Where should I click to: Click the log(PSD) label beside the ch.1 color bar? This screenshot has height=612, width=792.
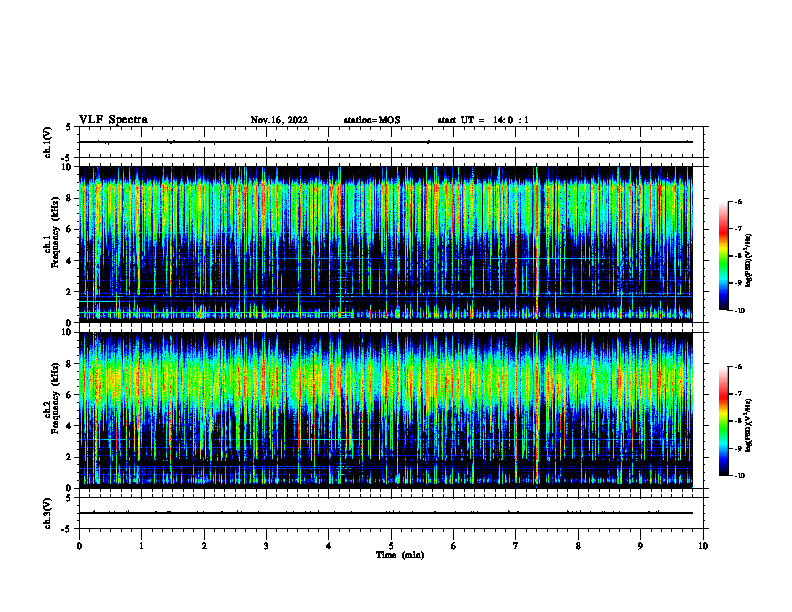coord(749,260)
